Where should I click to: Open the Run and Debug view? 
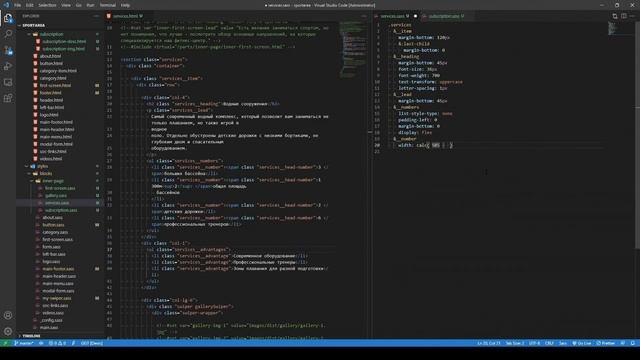coord(8,66)
